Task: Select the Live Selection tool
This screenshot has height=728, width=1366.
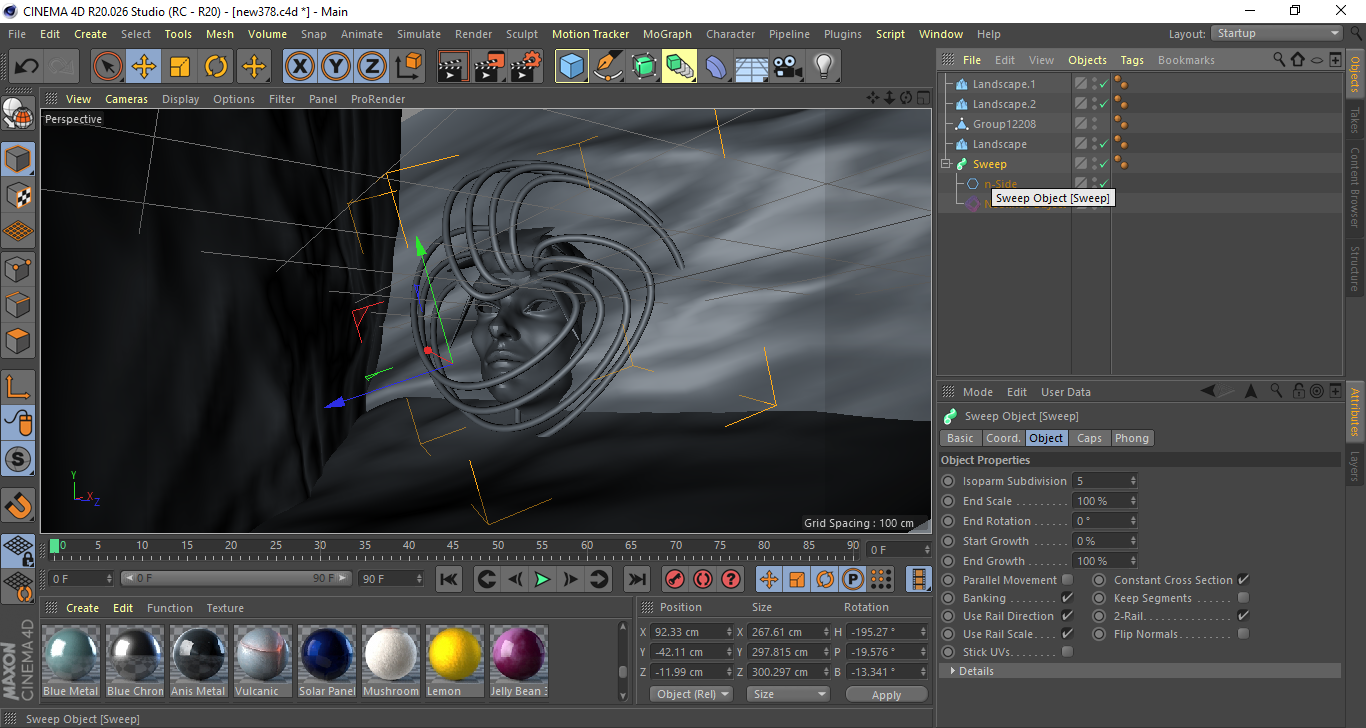Action: pyautogui.click(x=108, y=67)
